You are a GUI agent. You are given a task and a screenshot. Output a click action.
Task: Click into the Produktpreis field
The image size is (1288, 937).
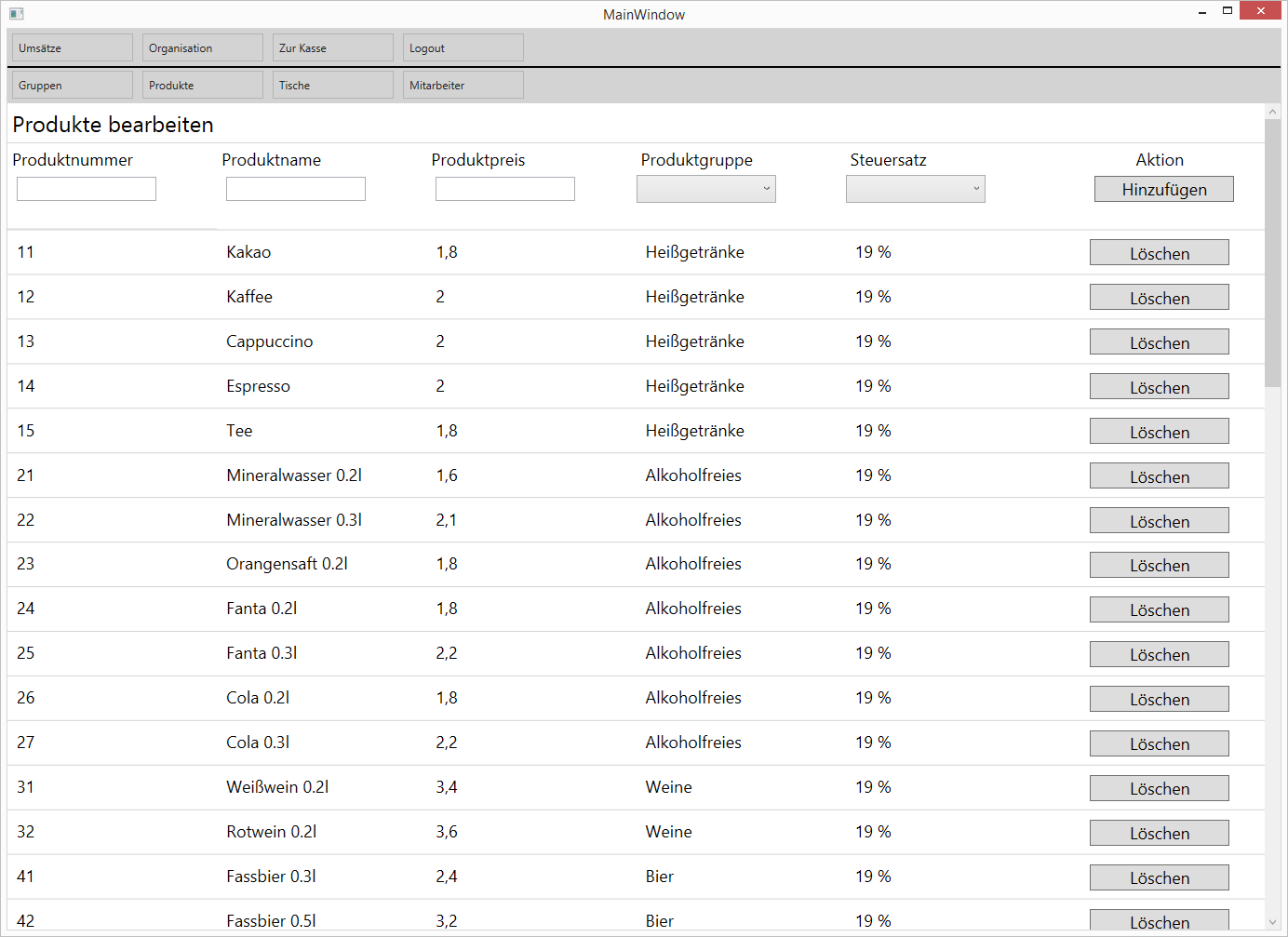(505, 189)
